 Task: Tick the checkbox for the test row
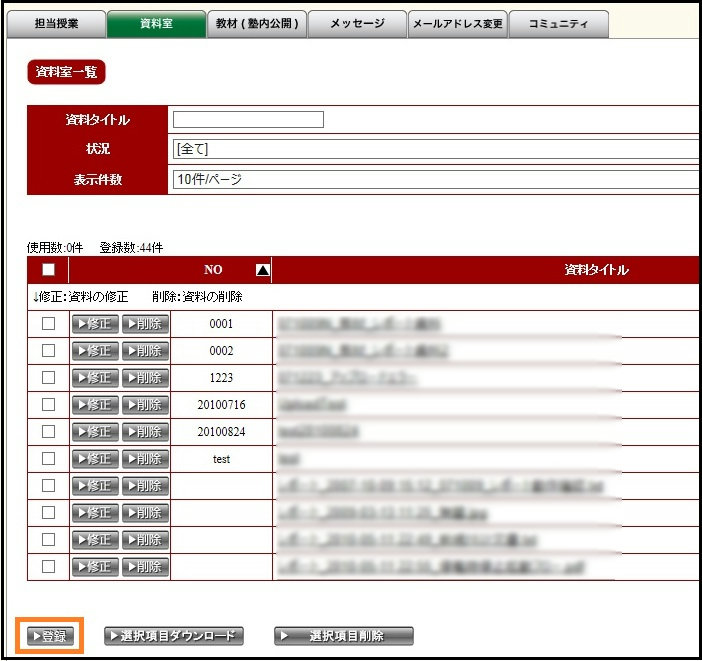[x=48, y=459]
